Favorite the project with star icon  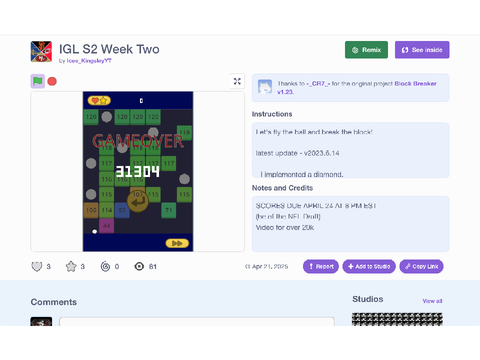pos(71,266)
